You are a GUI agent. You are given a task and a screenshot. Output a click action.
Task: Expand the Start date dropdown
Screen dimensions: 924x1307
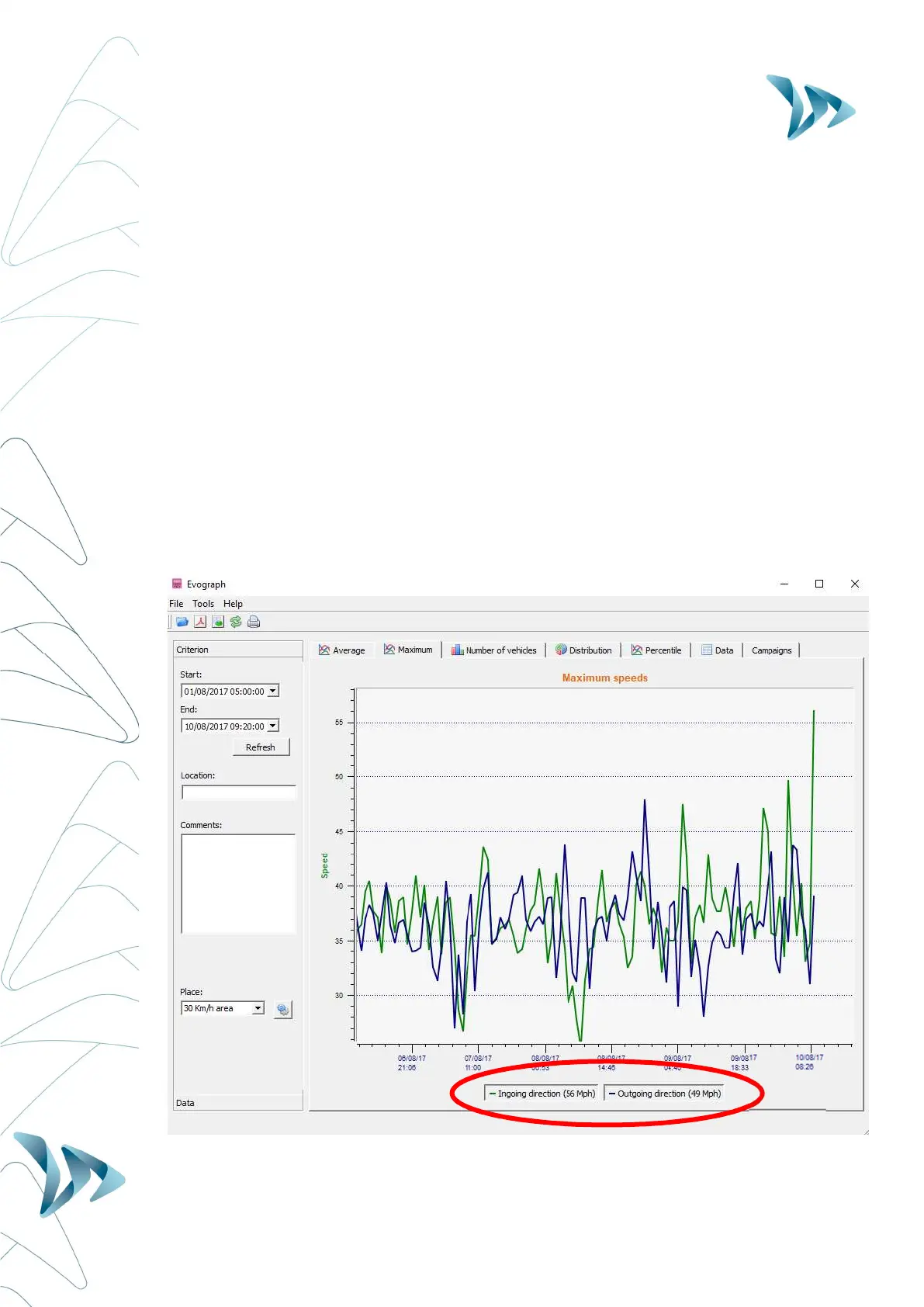(273, 691)
